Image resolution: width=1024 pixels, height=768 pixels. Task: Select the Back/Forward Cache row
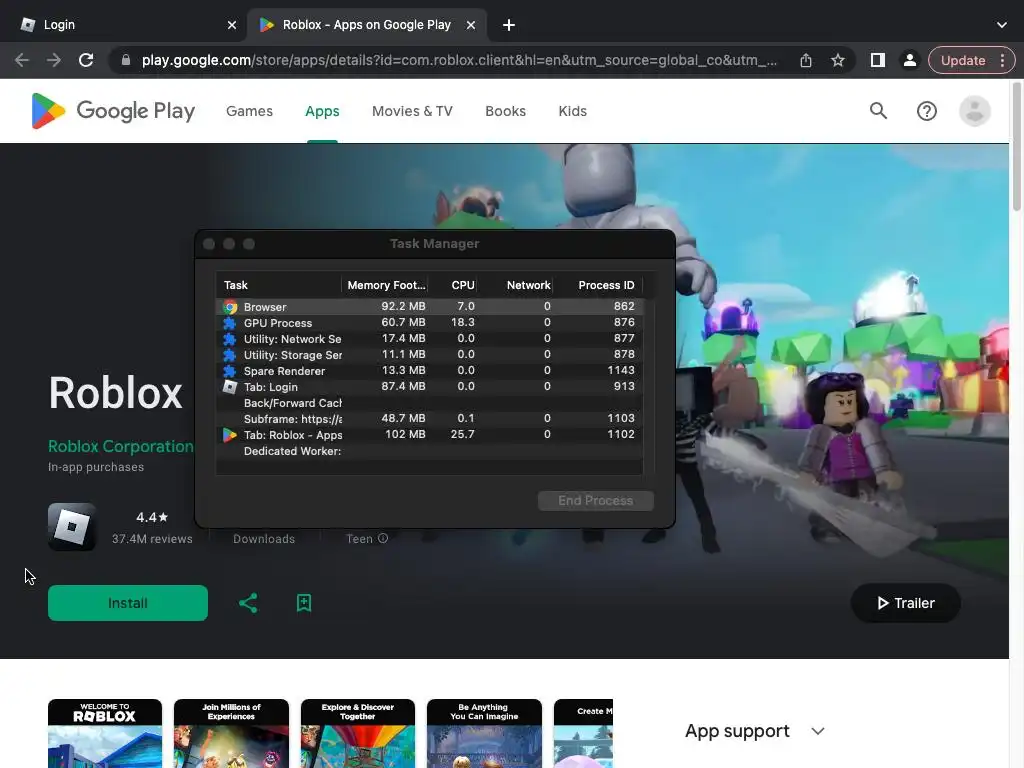coord(430,402)
